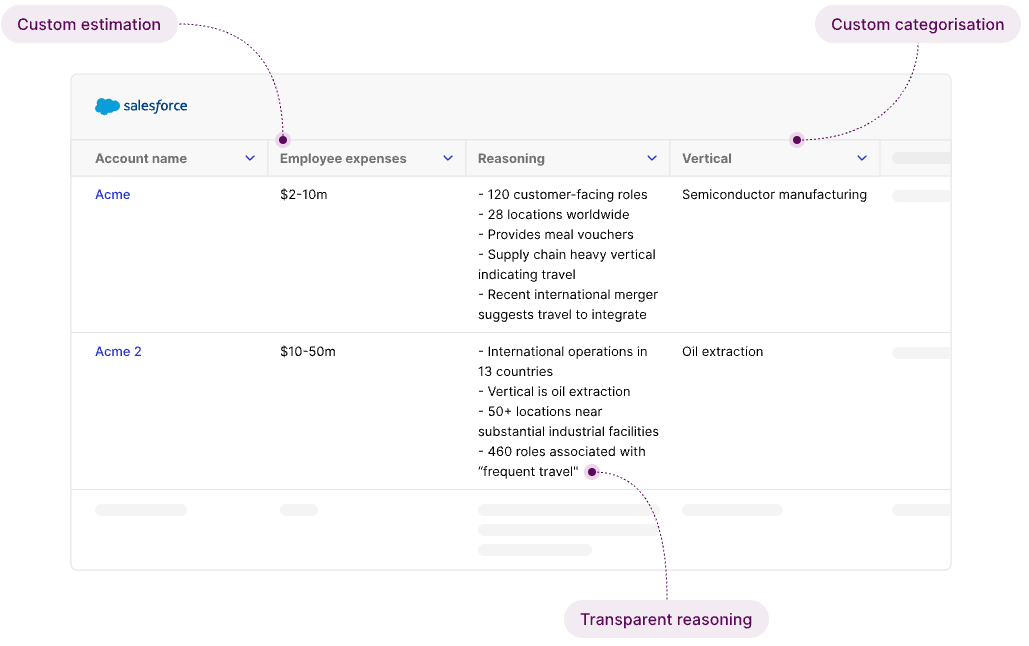Viewport: 1029px width, 646px height.
Task: Expand the Employee expenses column chevron
Action: point(448,158)
